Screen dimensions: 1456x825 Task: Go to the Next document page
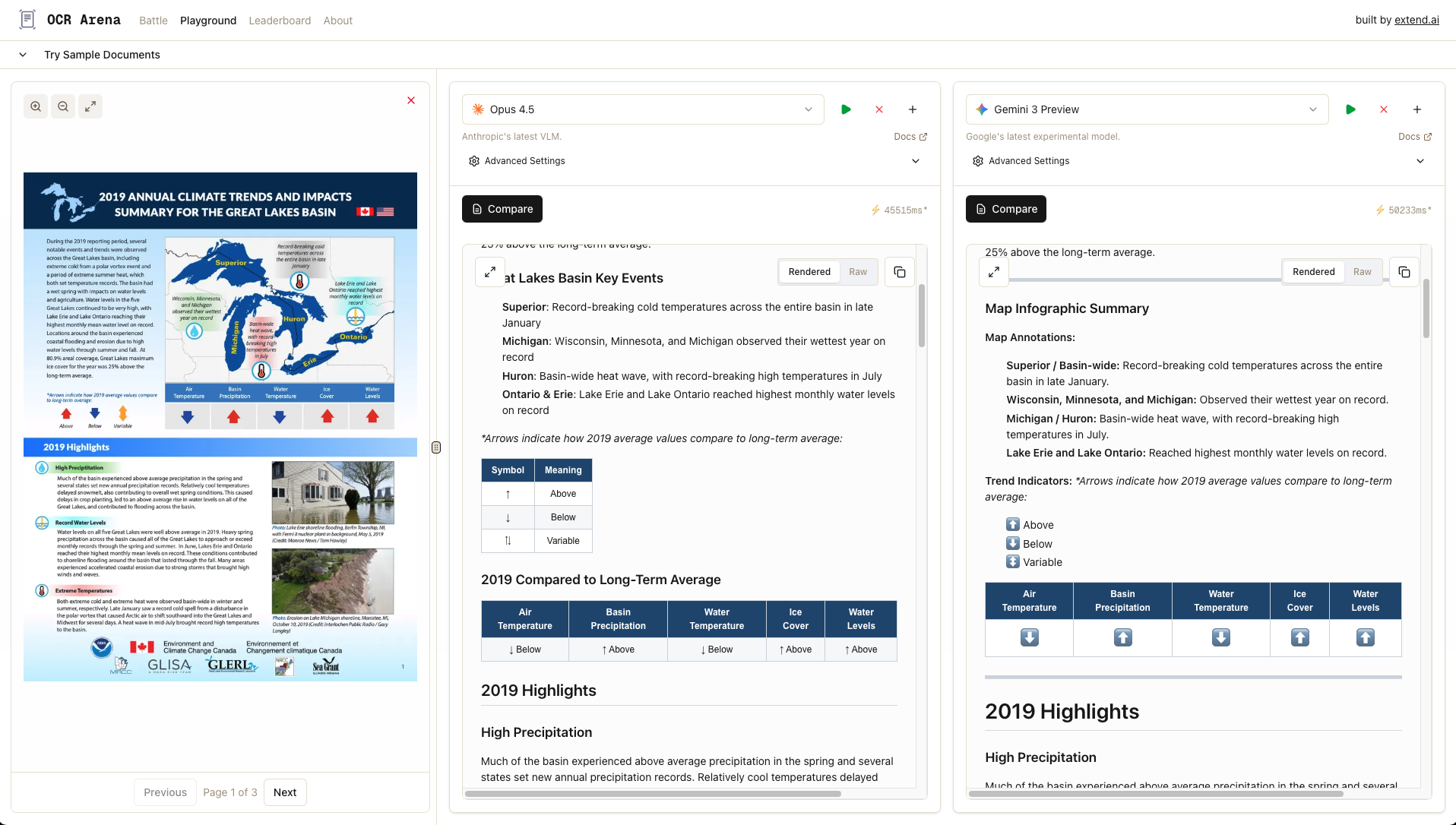[285, 792]
